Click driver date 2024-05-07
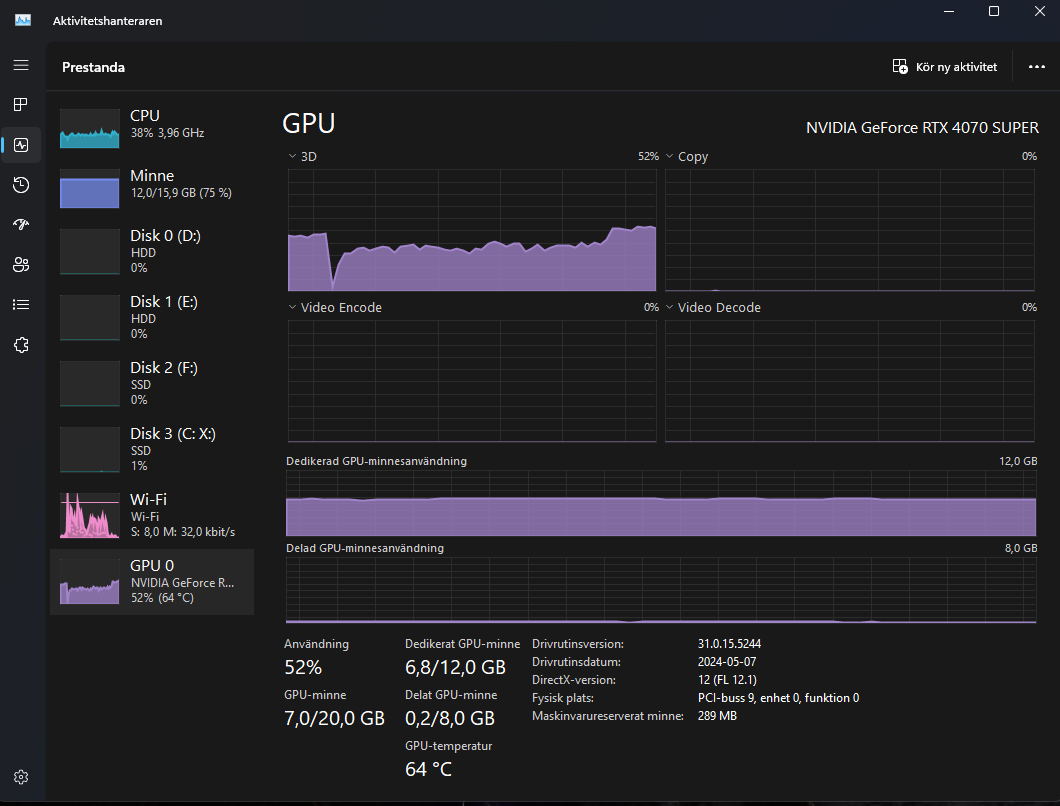The width and height of the screenshot is (1060, 806). [x=727, y=662]
